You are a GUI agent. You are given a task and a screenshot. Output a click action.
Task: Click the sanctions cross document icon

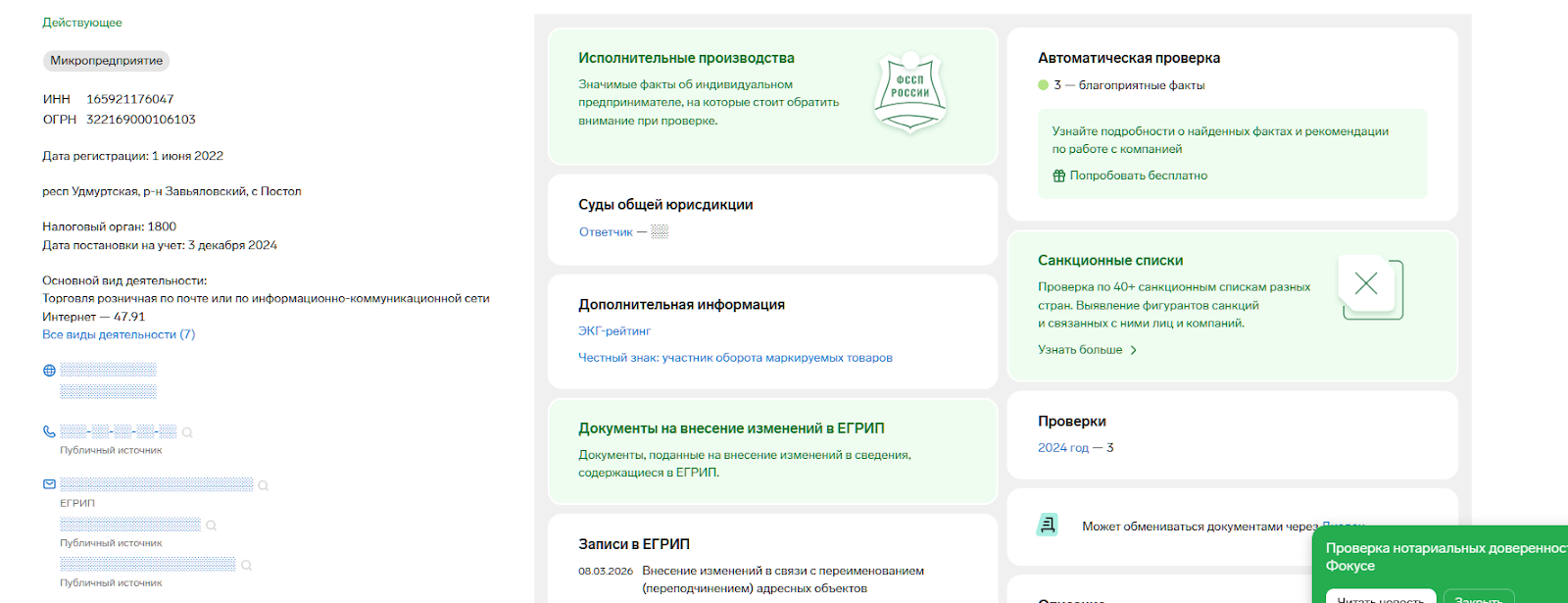(x=1371, y=287)
